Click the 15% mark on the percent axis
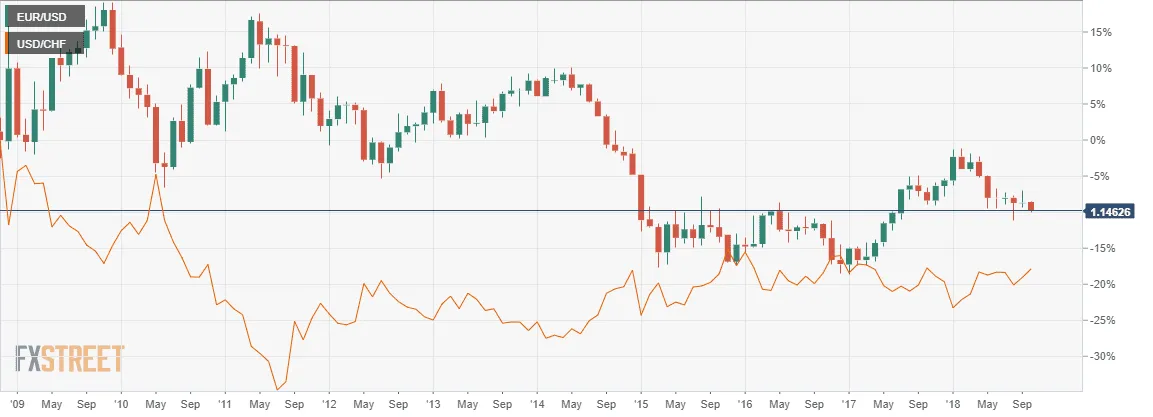The width and height of the screenshot is (1153, 417). (1102, 32)
